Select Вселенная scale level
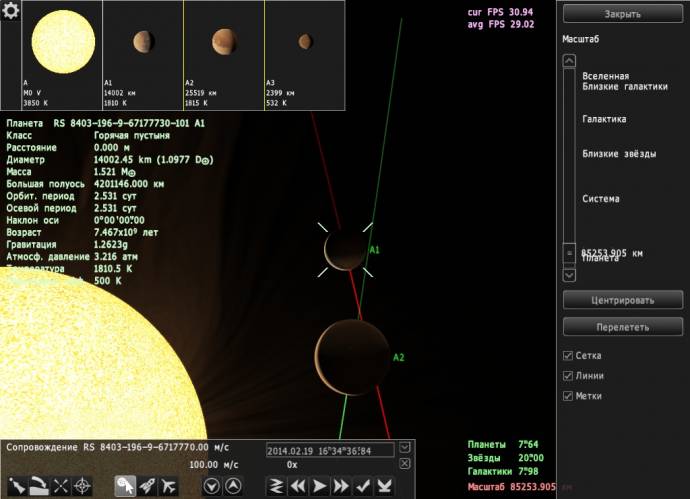Screen dimensions: 690x499 coord(606,76)
